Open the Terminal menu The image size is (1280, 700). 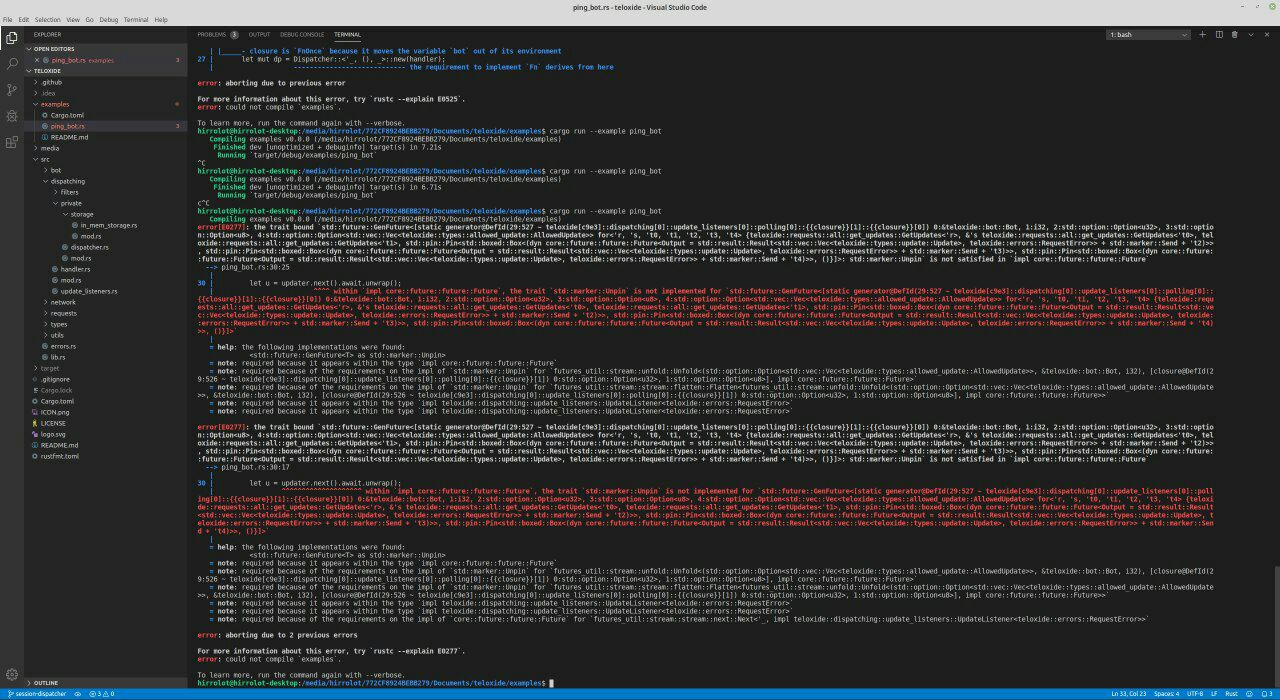pyautogui.click(x=136, y=20)
